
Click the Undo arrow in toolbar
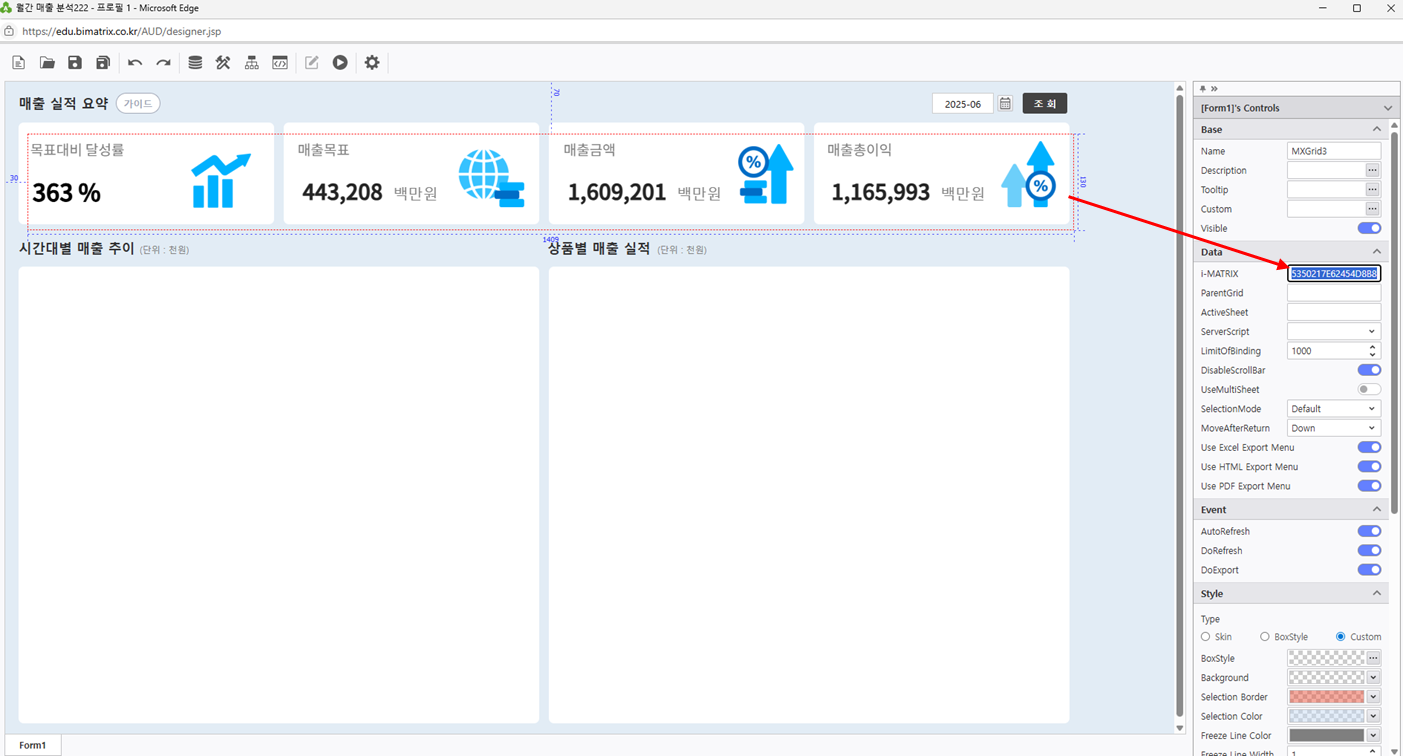click(135, 63)
